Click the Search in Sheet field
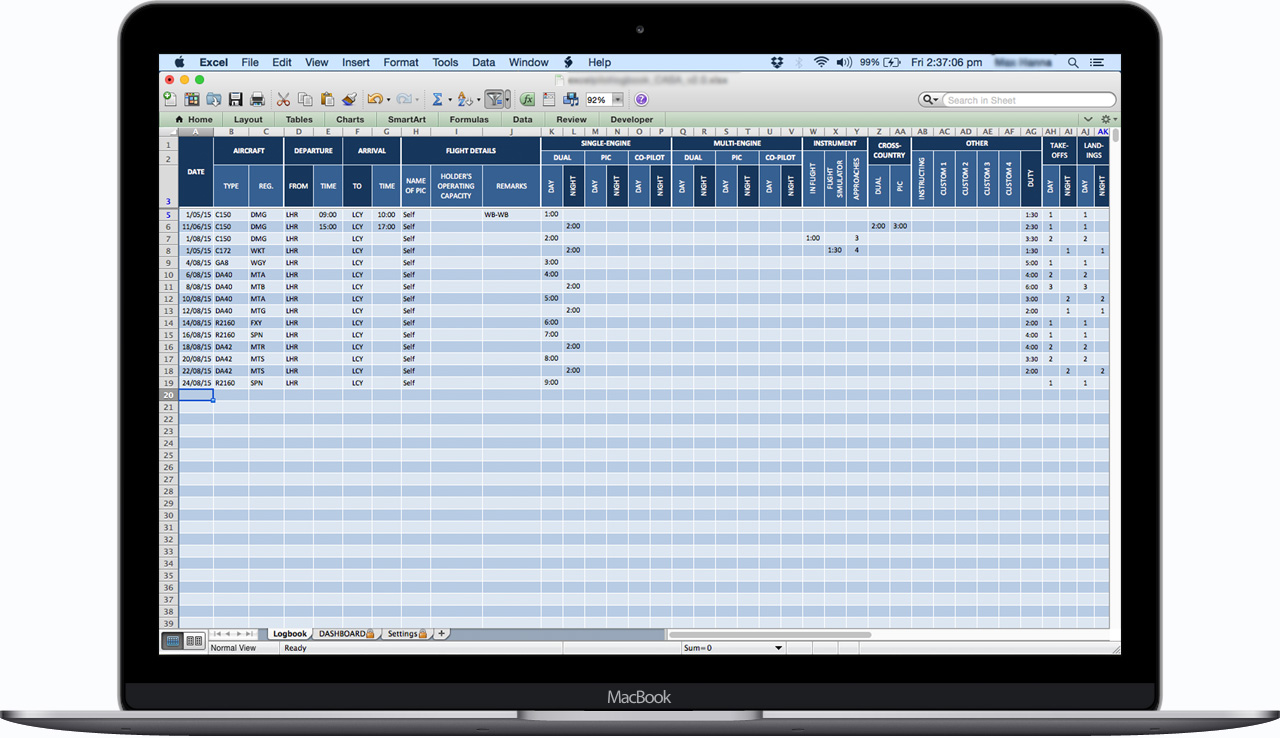This screenshot has height=738, width=1280. tap(1028, 100)
